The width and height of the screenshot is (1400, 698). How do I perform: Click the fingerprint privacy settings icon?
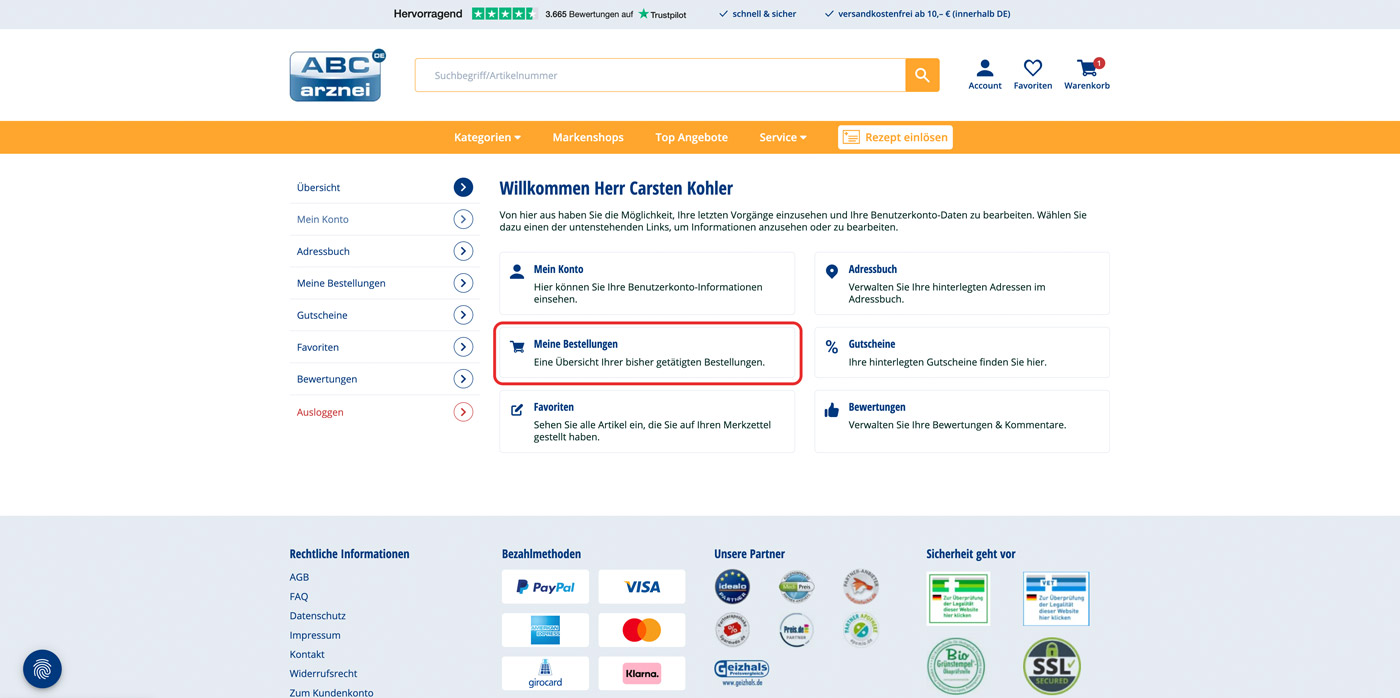[42, 669]
